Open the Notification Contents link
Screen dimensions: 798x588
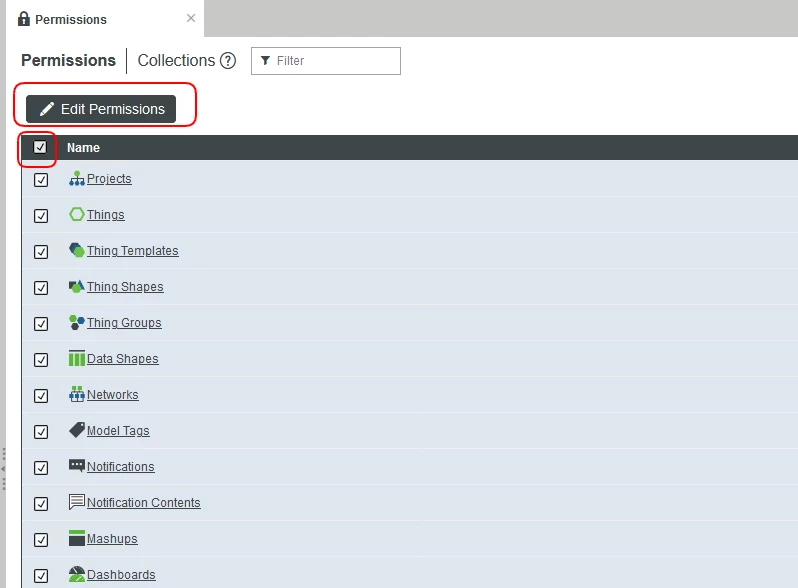[144, 502]
